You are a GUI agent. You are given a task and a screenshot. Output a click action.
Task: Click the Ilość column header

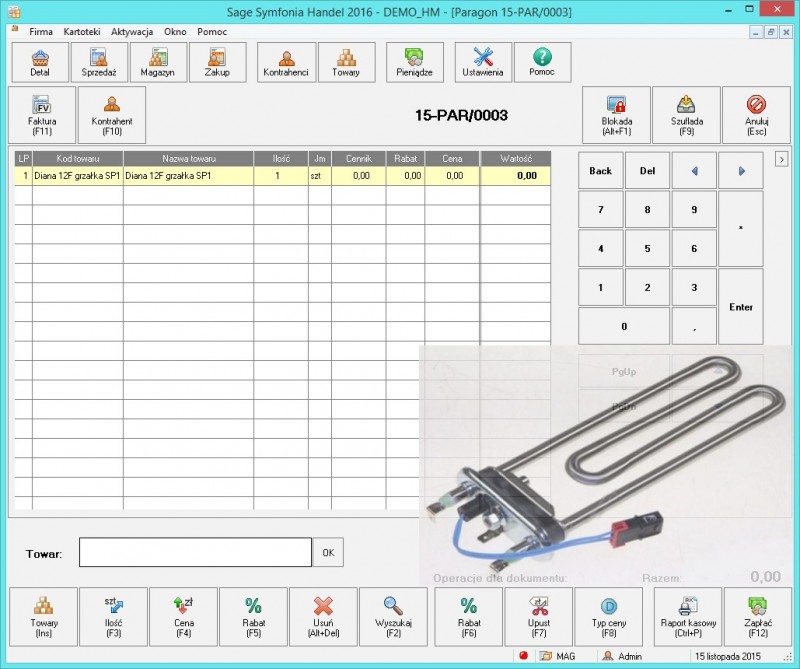[x=281, y=159]
